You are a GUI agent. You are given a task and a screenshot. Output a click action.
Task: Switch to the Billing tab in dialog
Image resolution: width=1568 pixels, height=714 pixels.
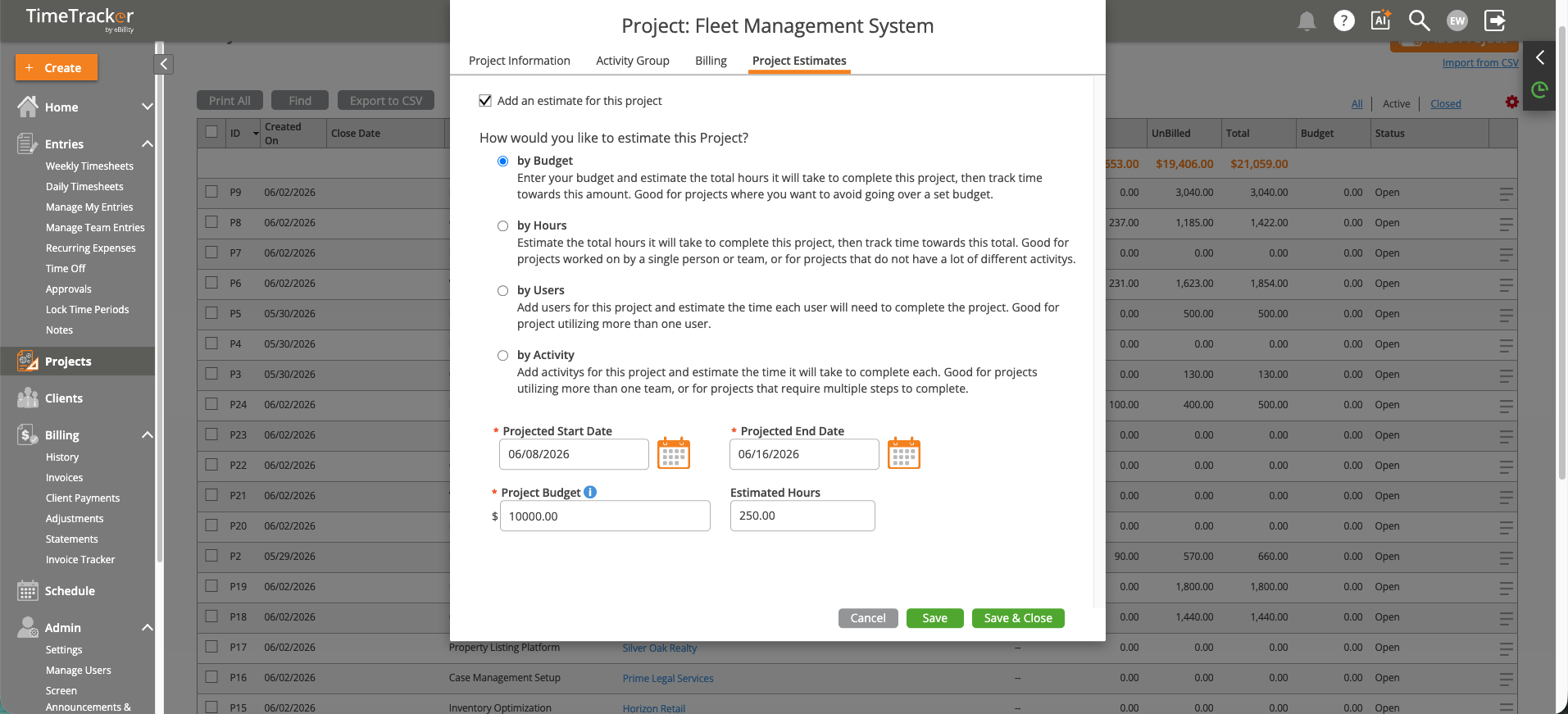point(711,61)
